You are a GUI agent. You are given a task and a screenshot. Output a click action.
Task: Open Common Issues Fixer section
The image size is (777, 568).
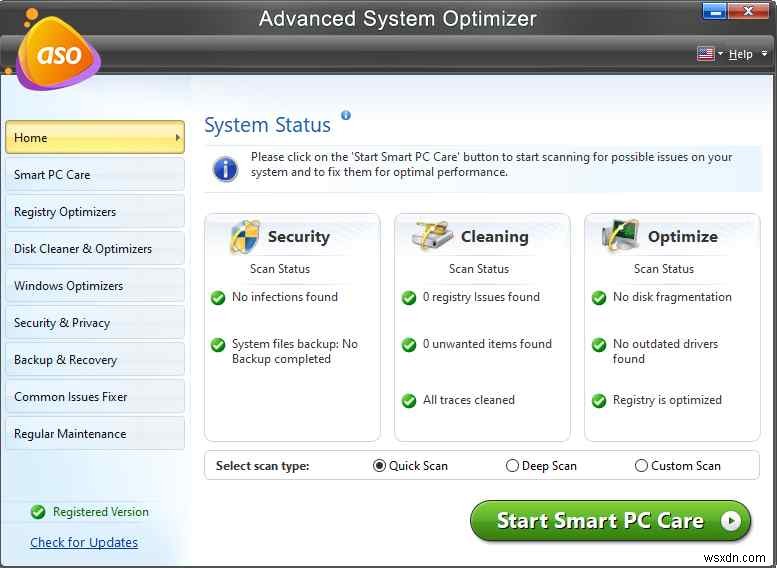pos(95,397)
